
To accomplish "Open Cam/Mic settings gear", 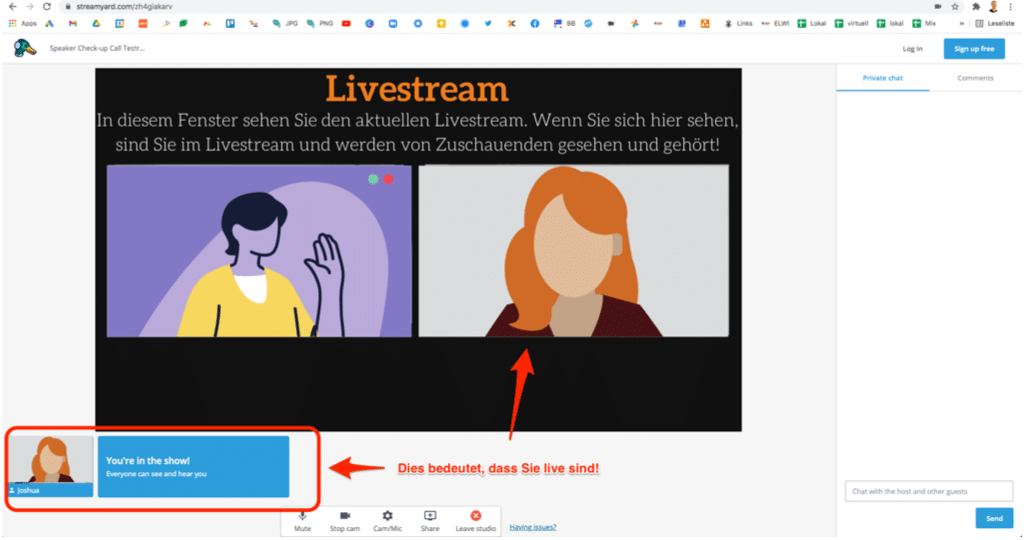I will click(x=387, y=519).
